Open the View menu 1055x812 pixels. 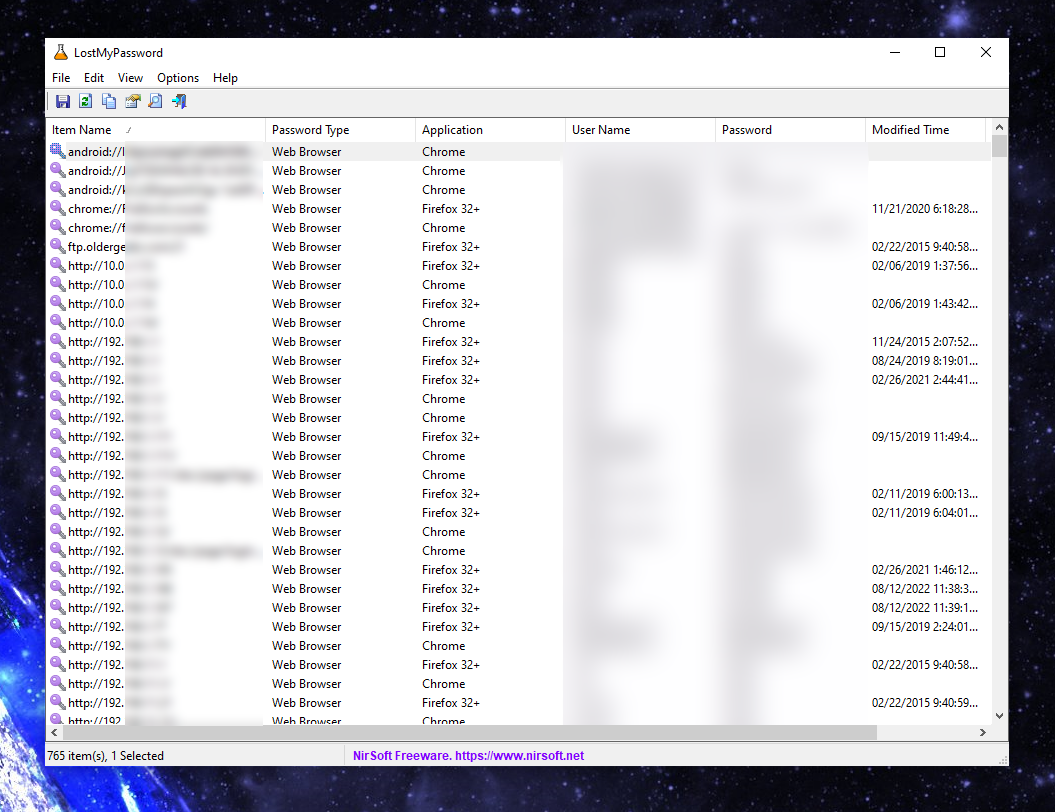click(131, 78)
